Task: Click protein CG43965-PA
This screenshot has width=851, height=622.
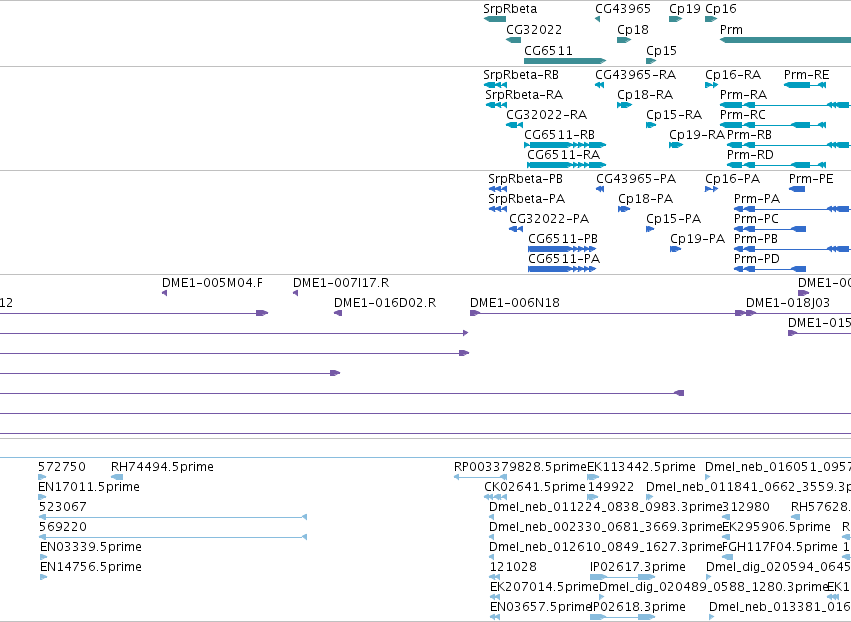Action: tap(600, 189)
